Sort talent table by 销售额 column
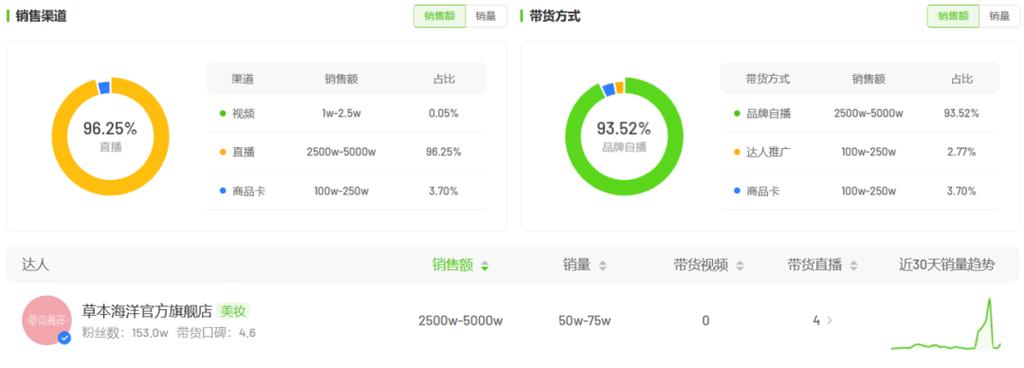Screen dimensions: 1024x368 (x=460, y=265)
